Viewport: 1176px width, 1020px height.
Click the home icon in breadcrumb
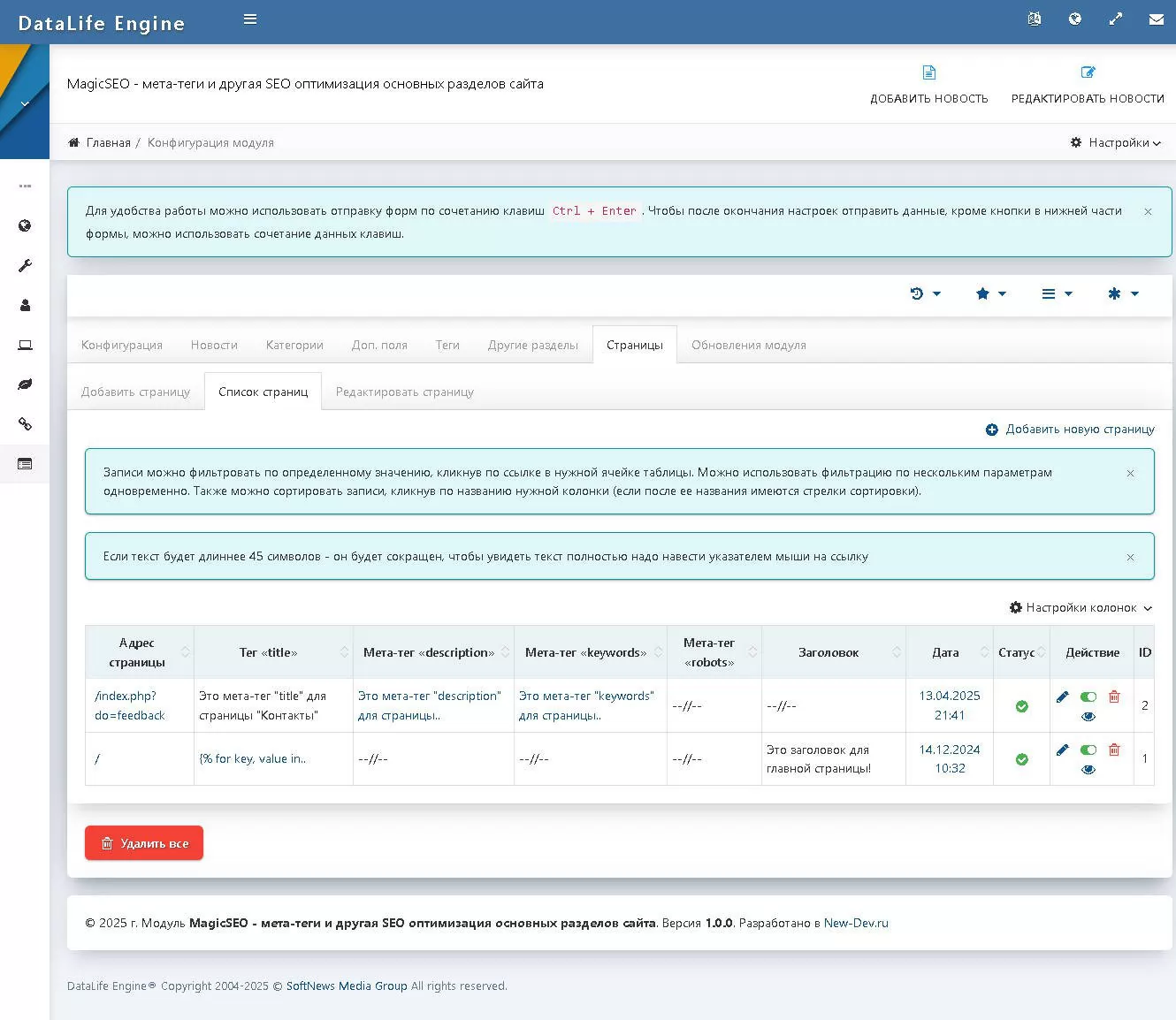pos(74,142)
